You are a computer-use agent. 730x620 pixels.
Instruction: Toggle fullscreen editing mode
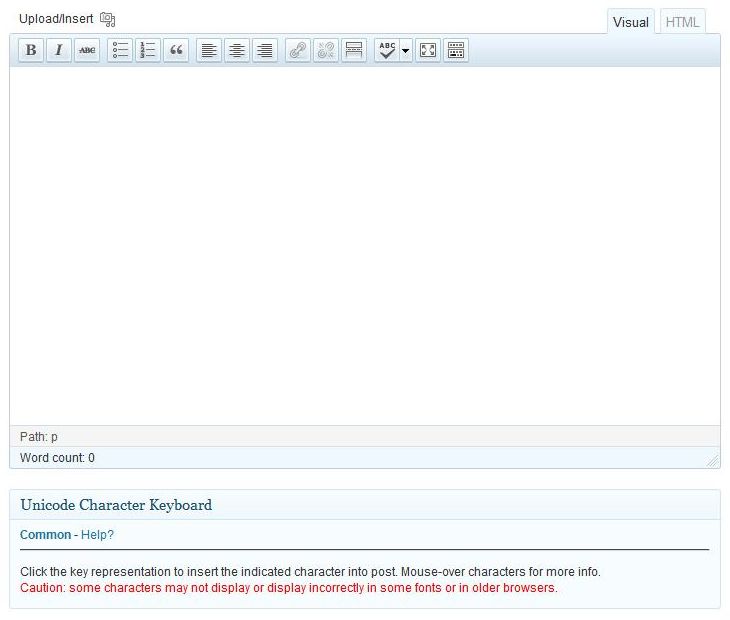click(x=428, y=50)
